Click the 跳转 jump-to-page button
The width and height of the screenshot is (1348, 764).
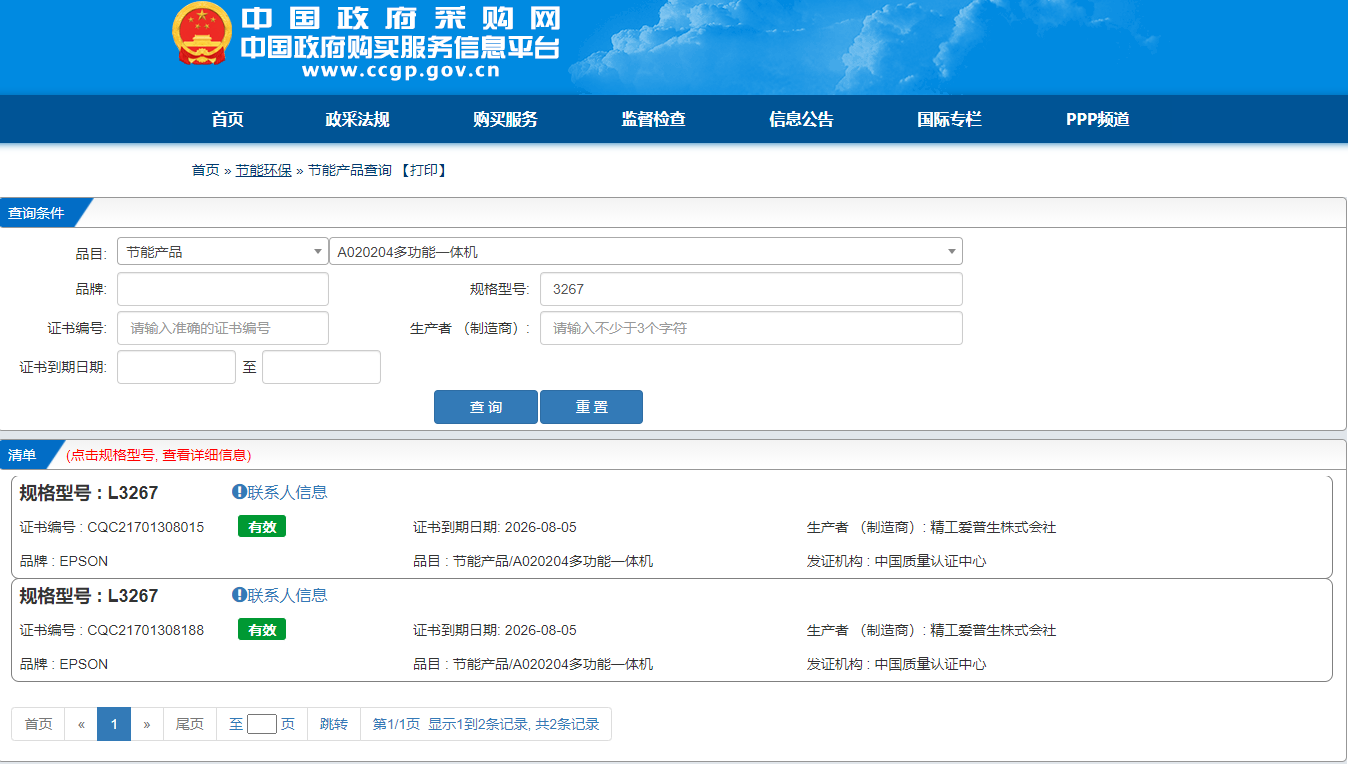pos(334,724)
